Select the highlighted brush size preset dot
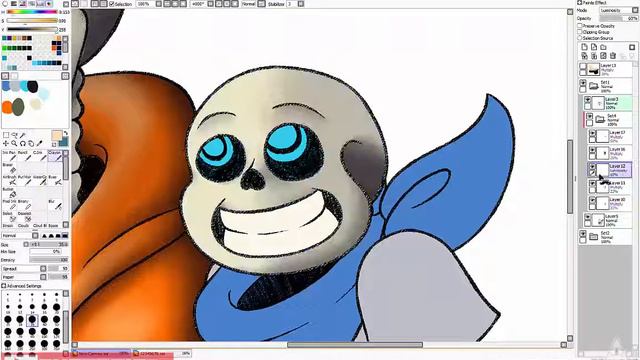 (x=32, y=320)
